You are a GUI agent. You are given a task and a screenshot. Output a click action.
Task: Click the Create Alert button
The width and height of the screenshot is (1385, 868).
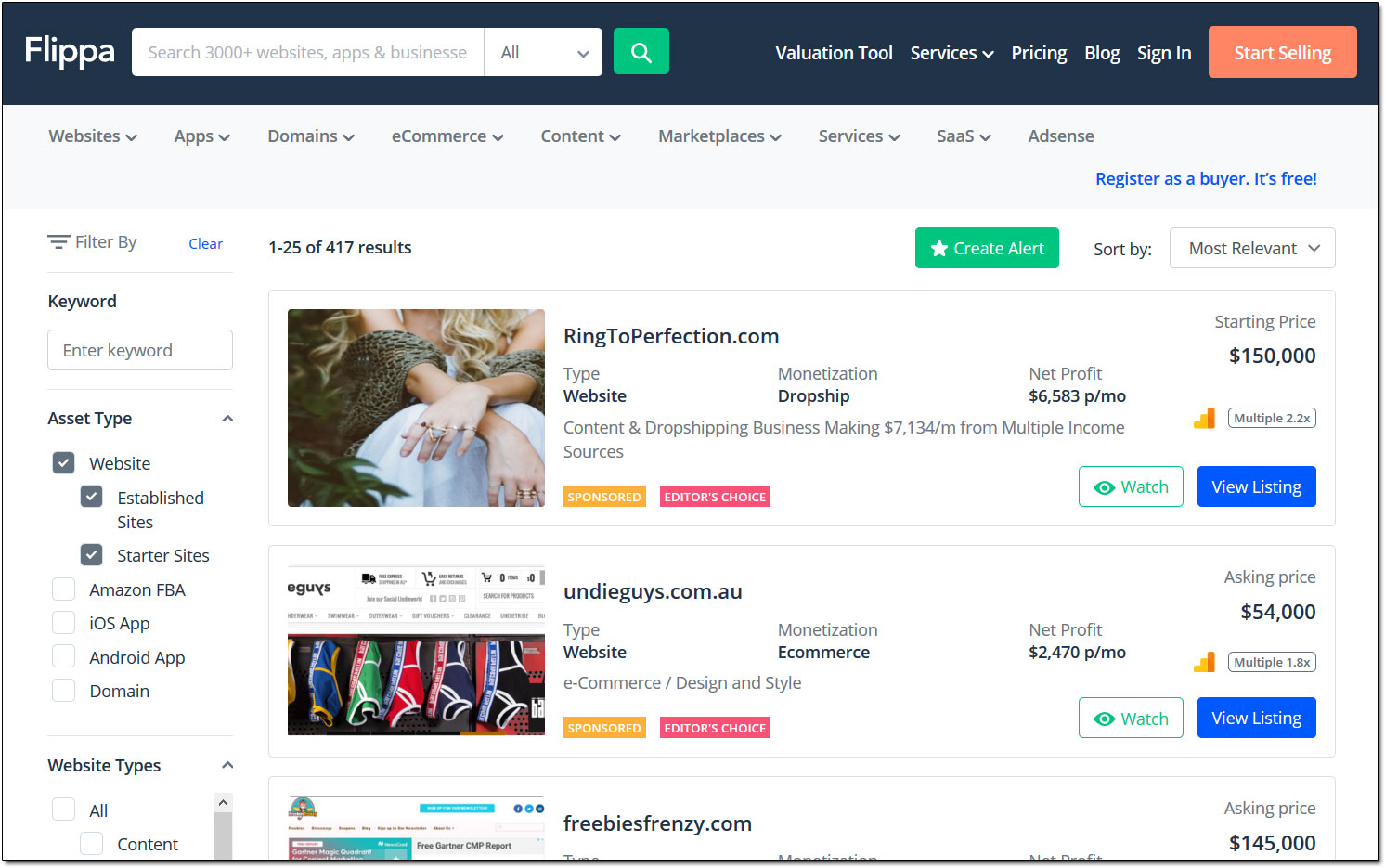point(987,248)
